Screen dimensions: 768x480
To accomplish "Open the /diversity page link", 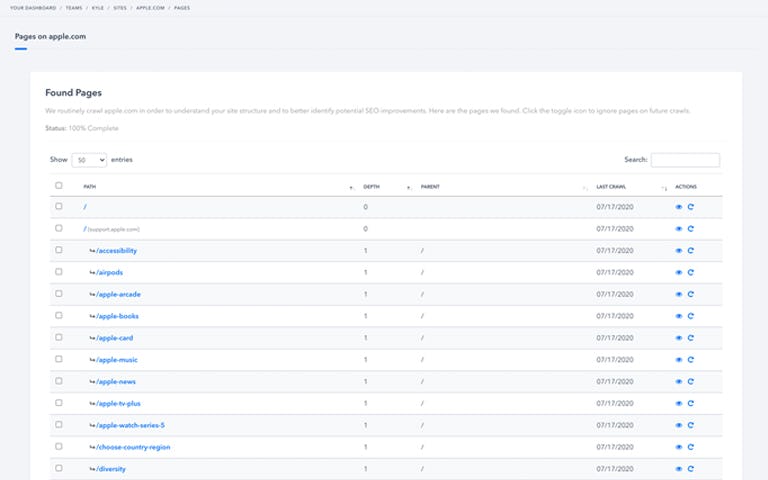I will tap(111, 469).
